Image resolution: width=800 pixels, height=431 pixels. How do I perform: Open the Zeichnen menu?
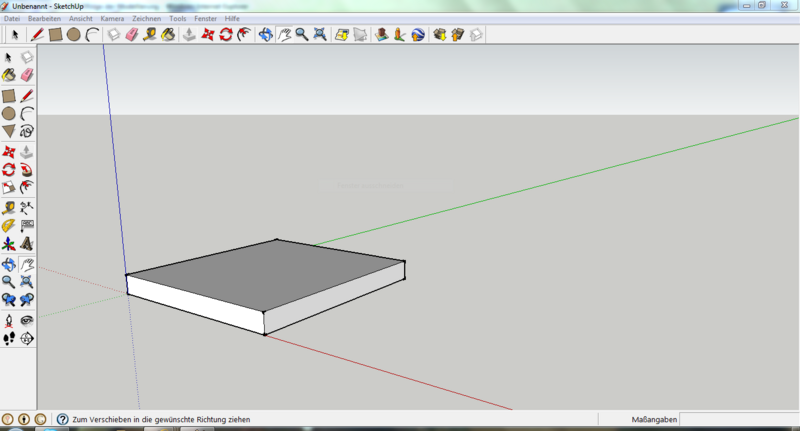pyautogui.click(x=148, y=19)
